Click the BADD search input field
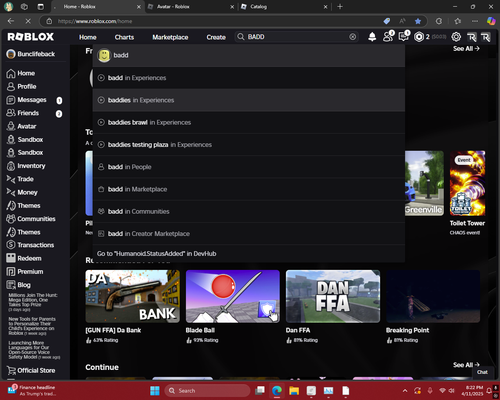 click(297, 37)
